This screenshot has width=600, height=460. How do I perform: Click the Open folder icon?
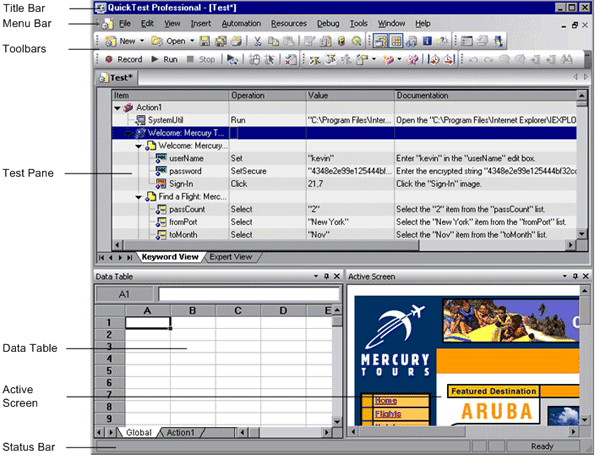point(157,41)
